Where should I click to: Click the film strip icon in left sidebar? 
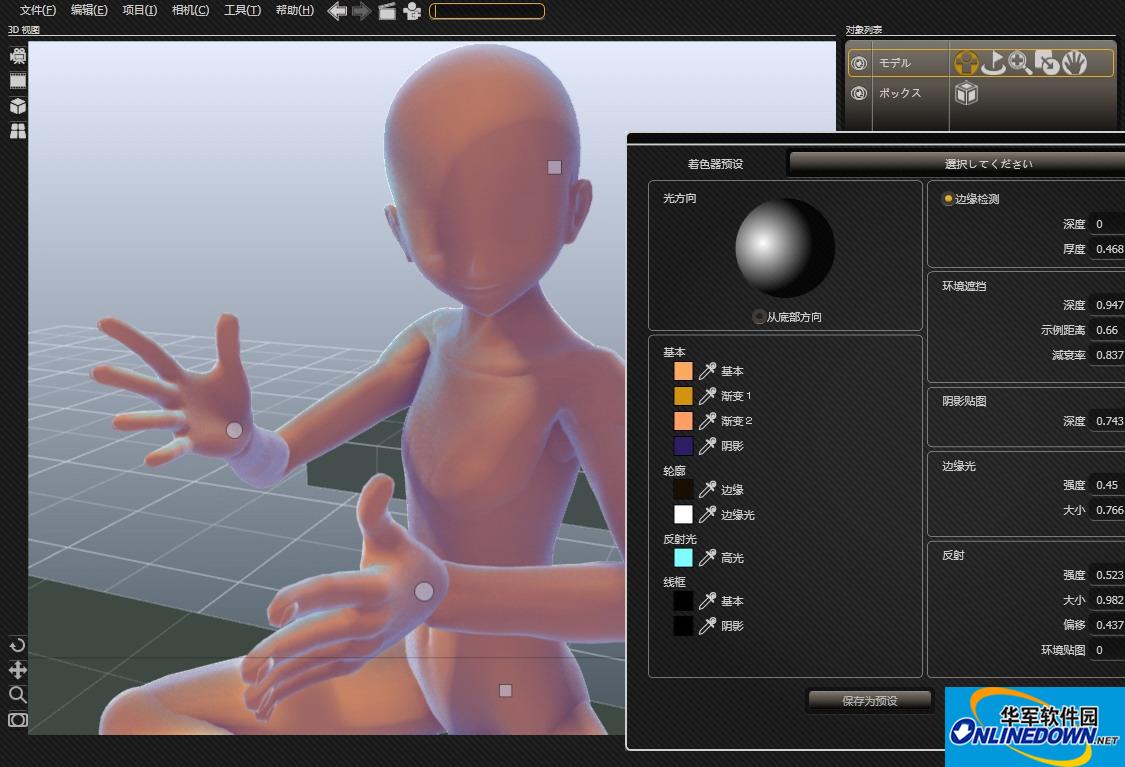[18, 81]
